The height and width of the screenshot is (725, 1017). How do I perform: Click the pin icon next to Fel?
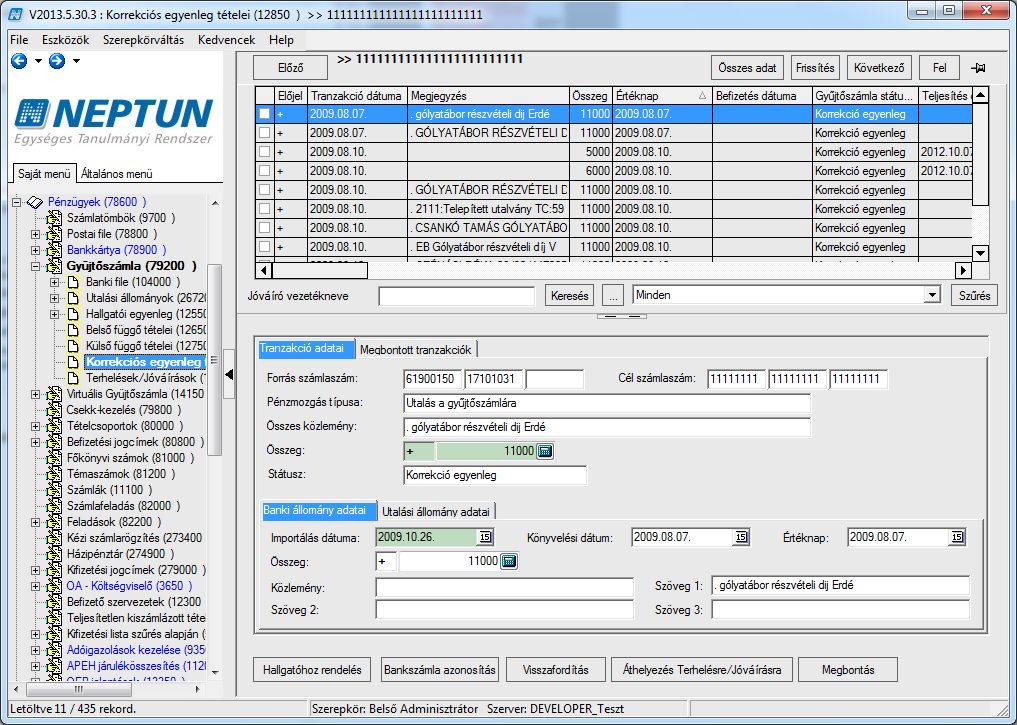coord(978,68)
